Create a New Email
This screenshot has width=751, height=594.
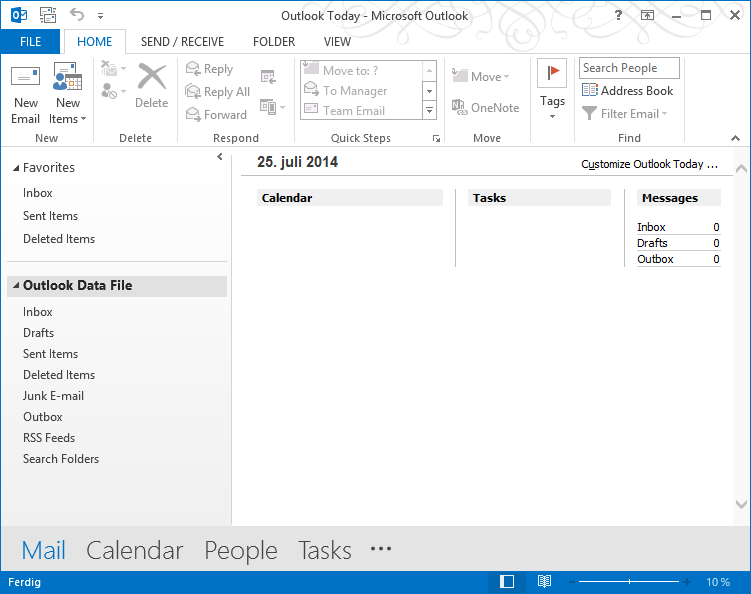pyautogui.click(x=25, y=94)
